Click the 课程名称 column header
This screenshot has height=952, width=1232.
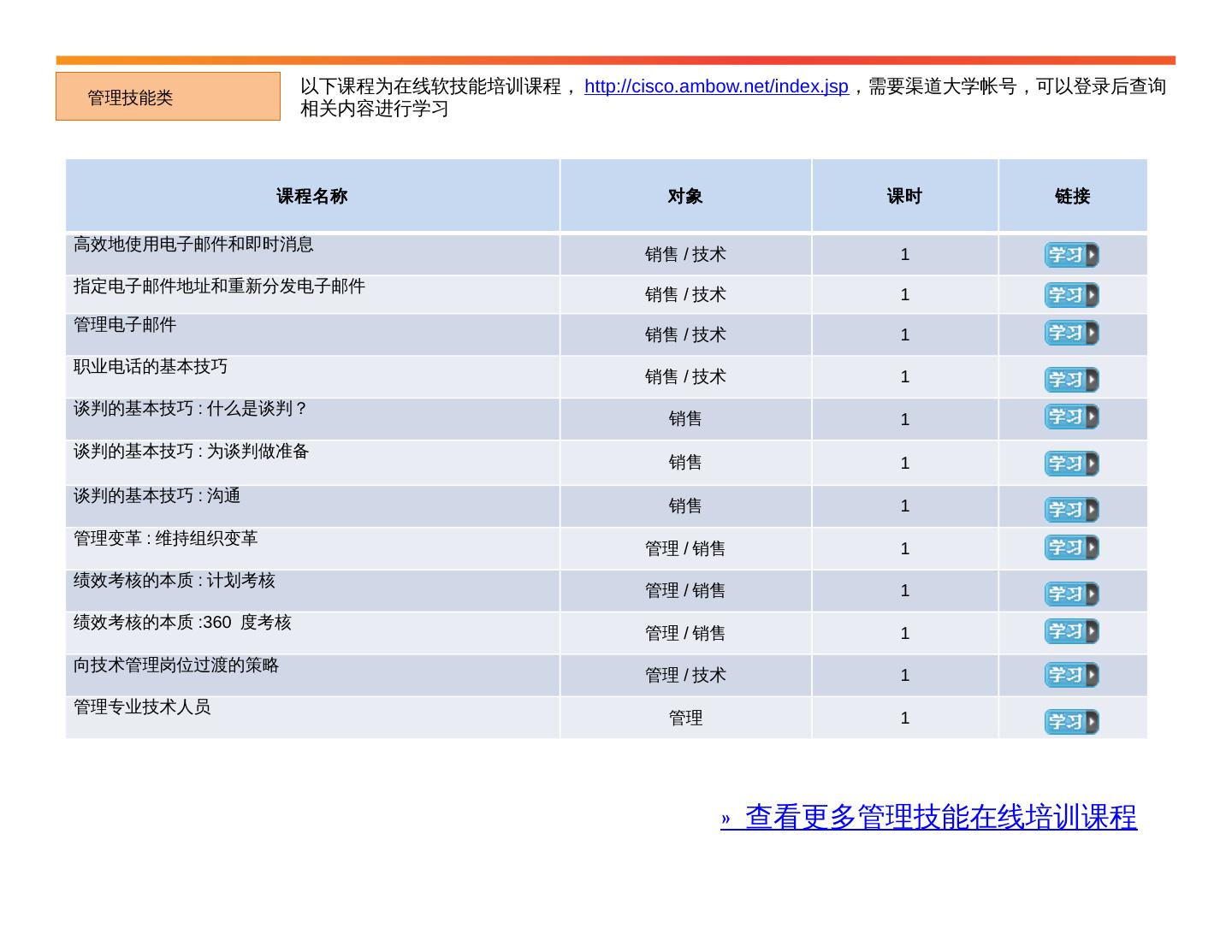312,196
